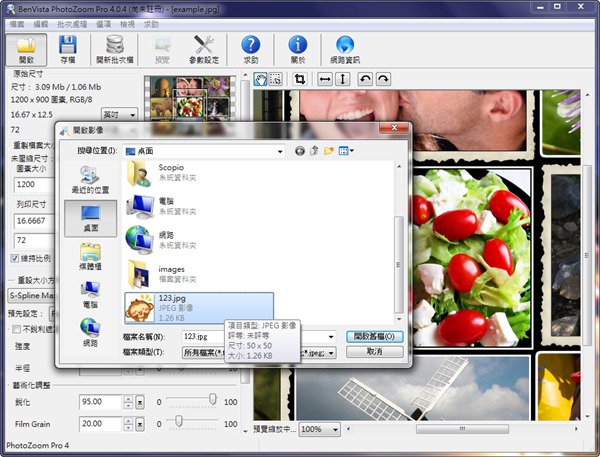Open the 編輯 menu

coord(41,24)
